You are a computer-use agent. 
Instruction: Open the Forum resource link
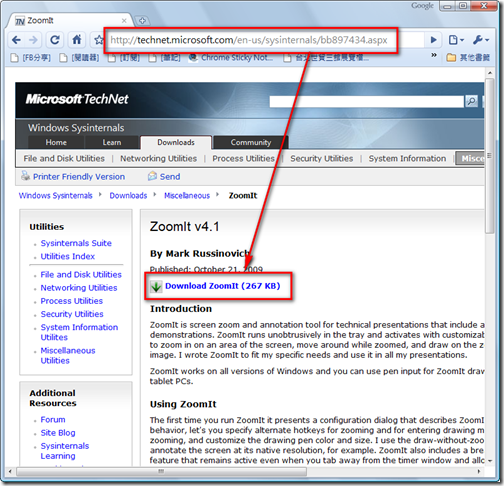click(x=53, y=420)
